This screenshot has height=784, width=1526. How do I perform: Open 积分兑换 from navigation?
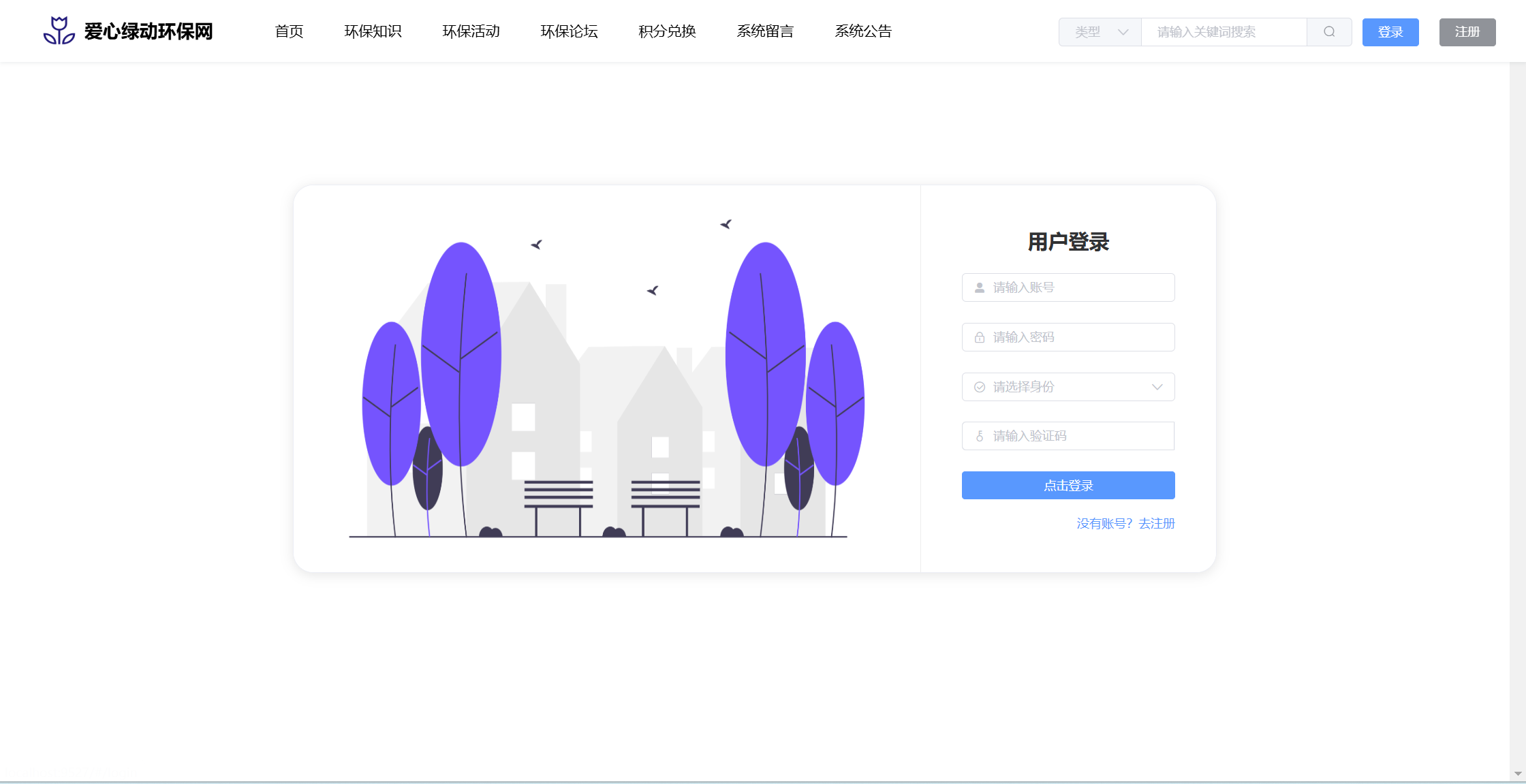point(667,31)
